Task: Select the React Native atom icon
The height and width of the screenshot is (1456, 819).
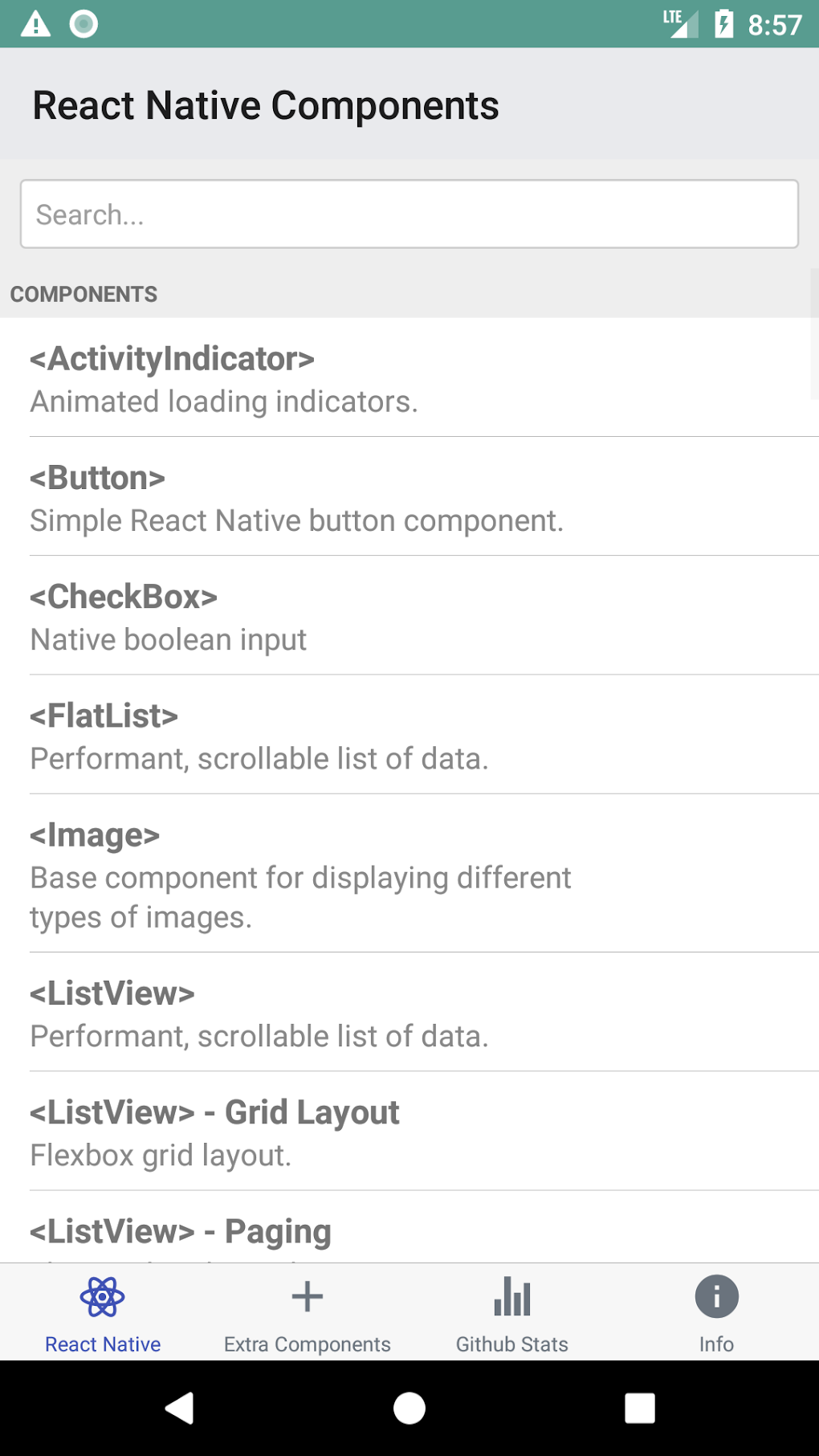Action: point(102,1295)
